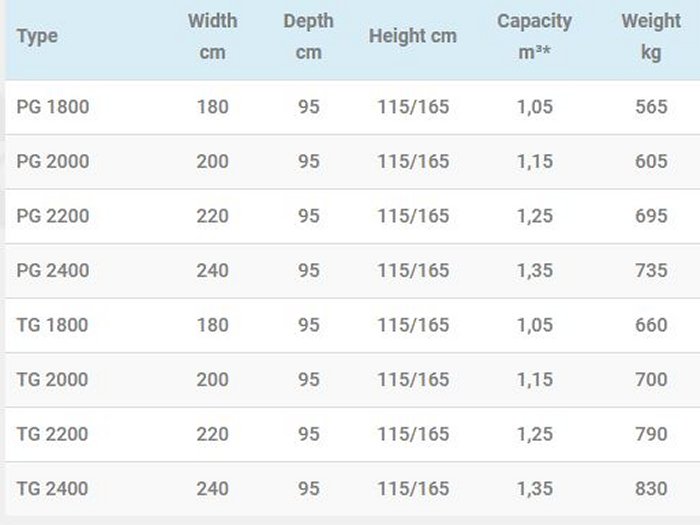Select the TG 2400 type cell

coord(53,489)
